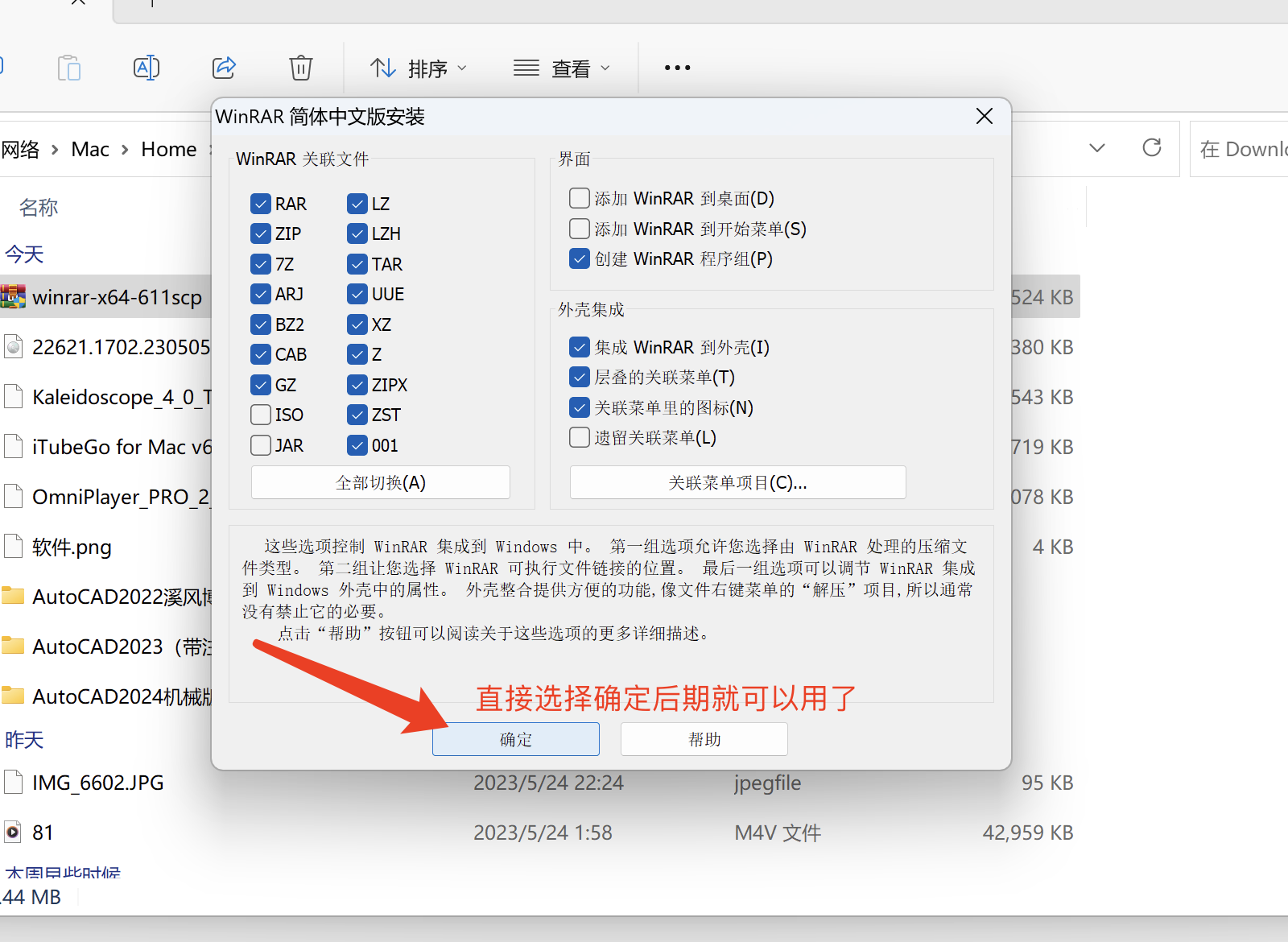Enable the JAR file association
Screen dimensions: 1288x942
(x=260, y=445)
